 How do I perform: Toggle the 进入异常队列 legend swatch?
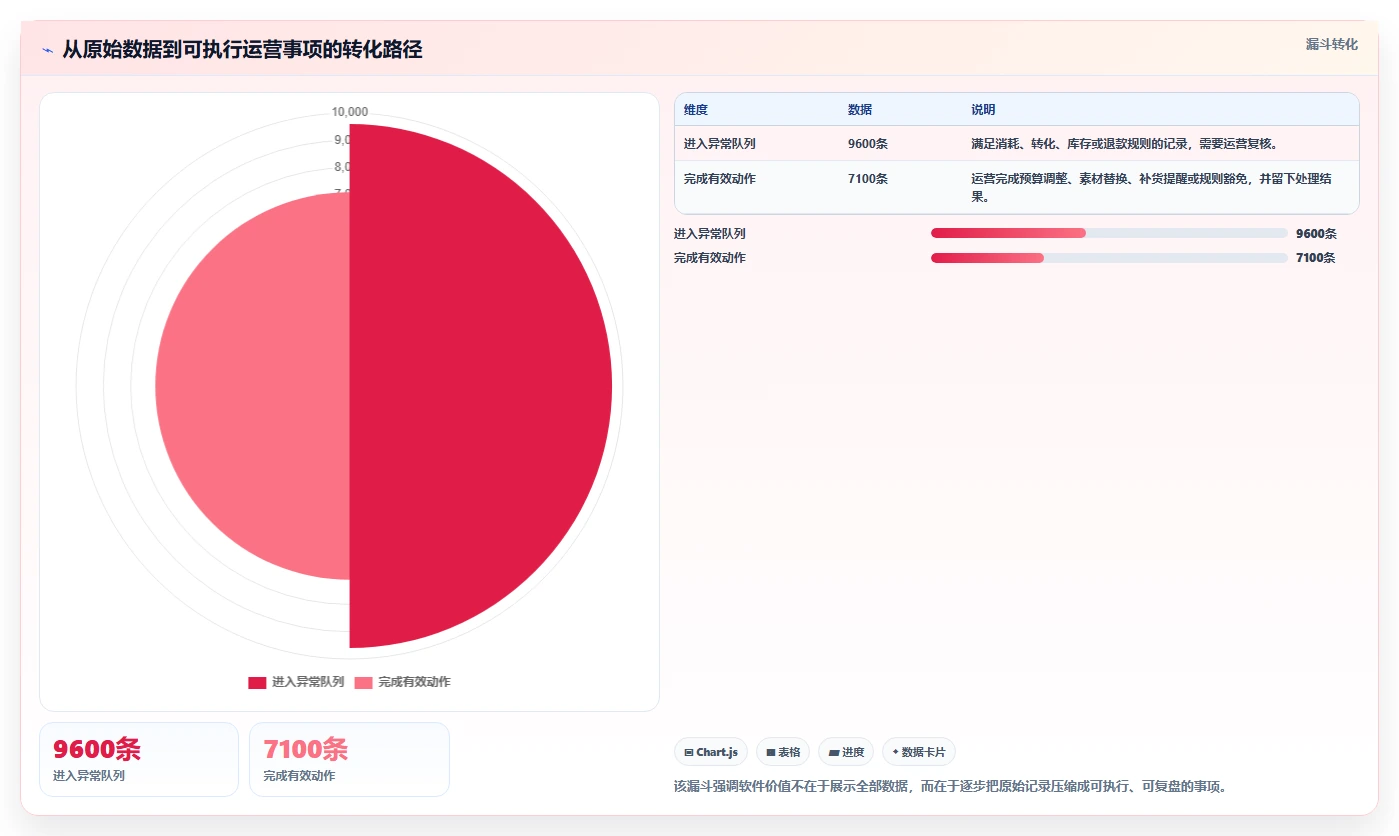[257, 682]
